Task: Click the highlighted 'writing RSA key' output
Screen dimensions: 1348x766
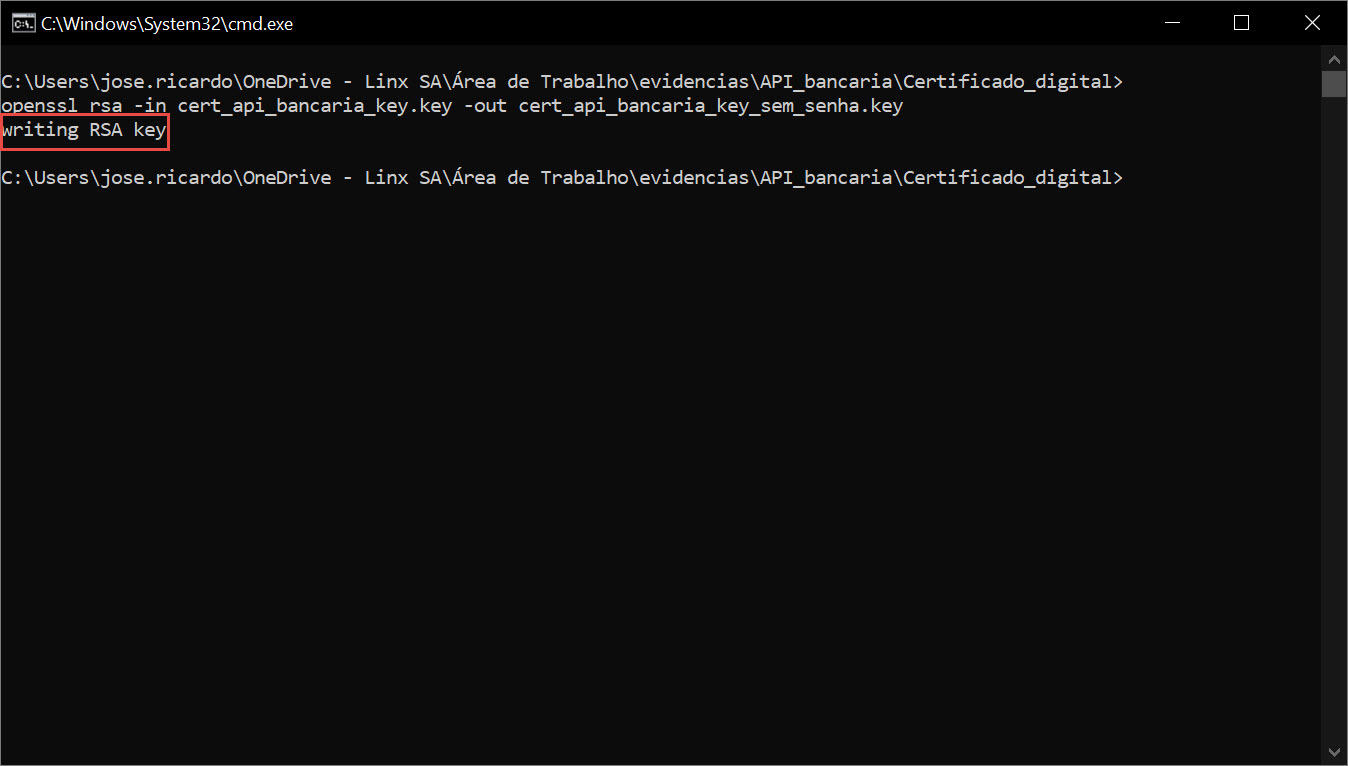Action: coord(85,130)
